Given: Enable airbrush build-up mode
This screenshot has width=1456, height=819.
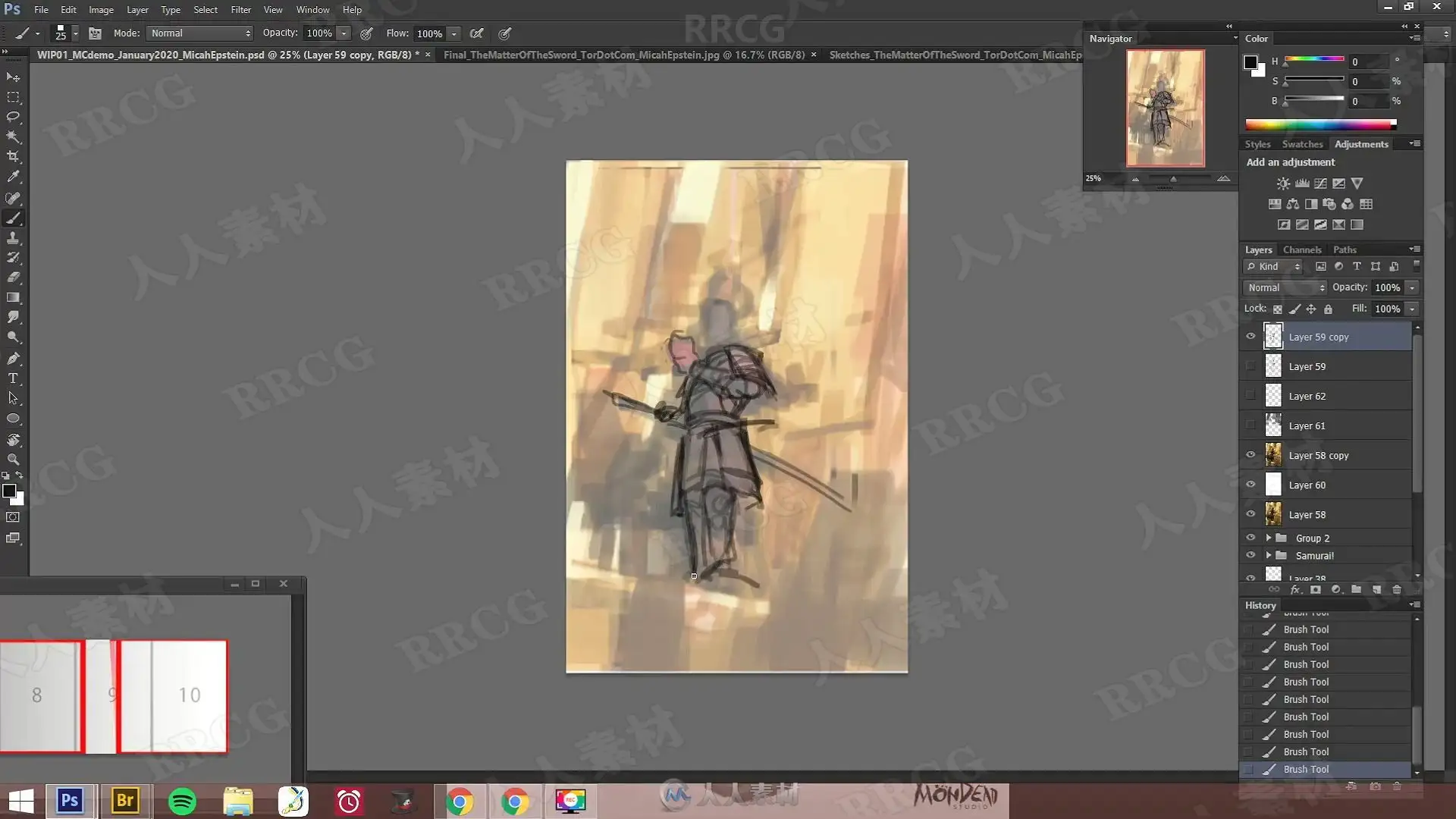Looking at the screenshot, I should pyautogui.click(x=477, y=33).
